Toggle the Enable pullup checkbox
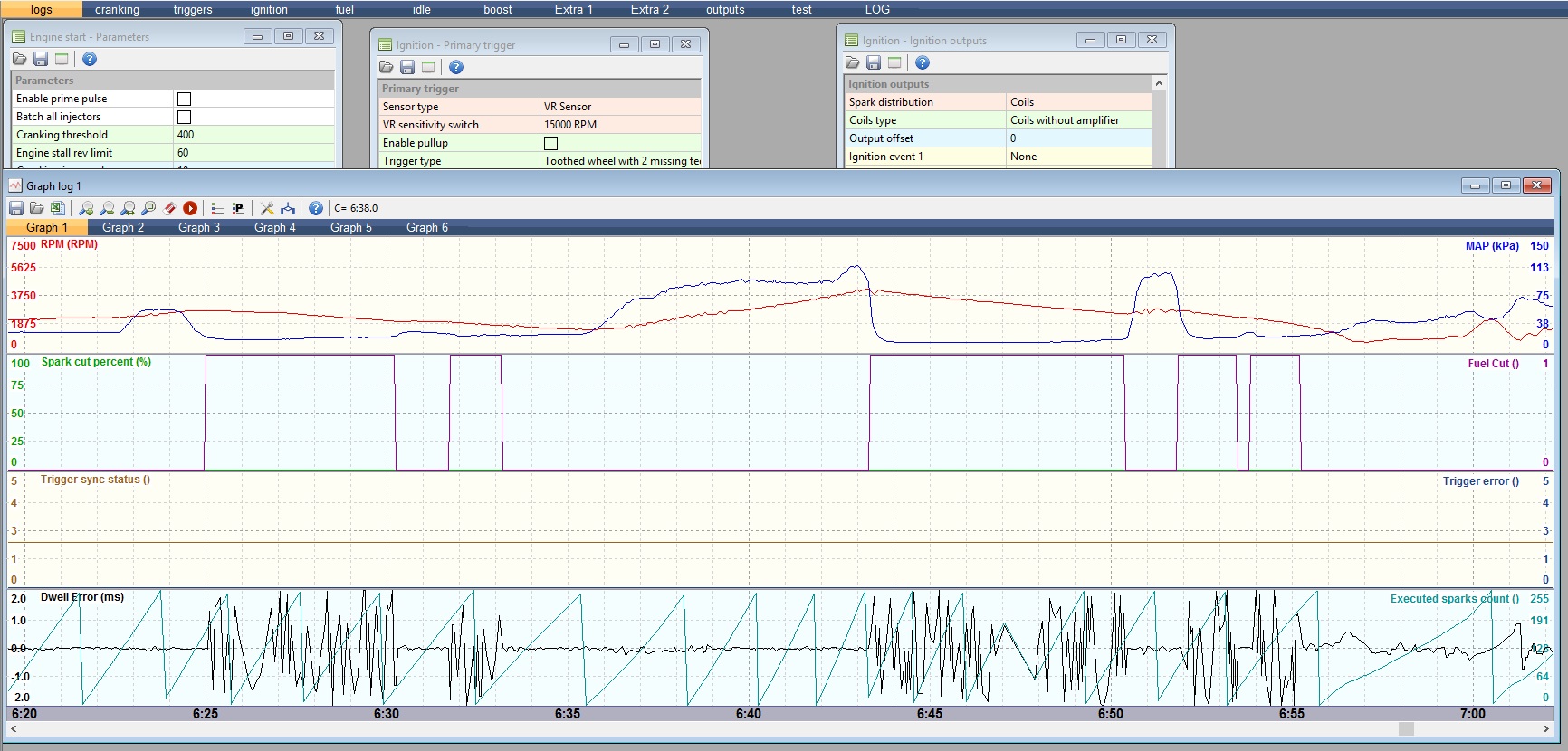 [x=550, y=143]
